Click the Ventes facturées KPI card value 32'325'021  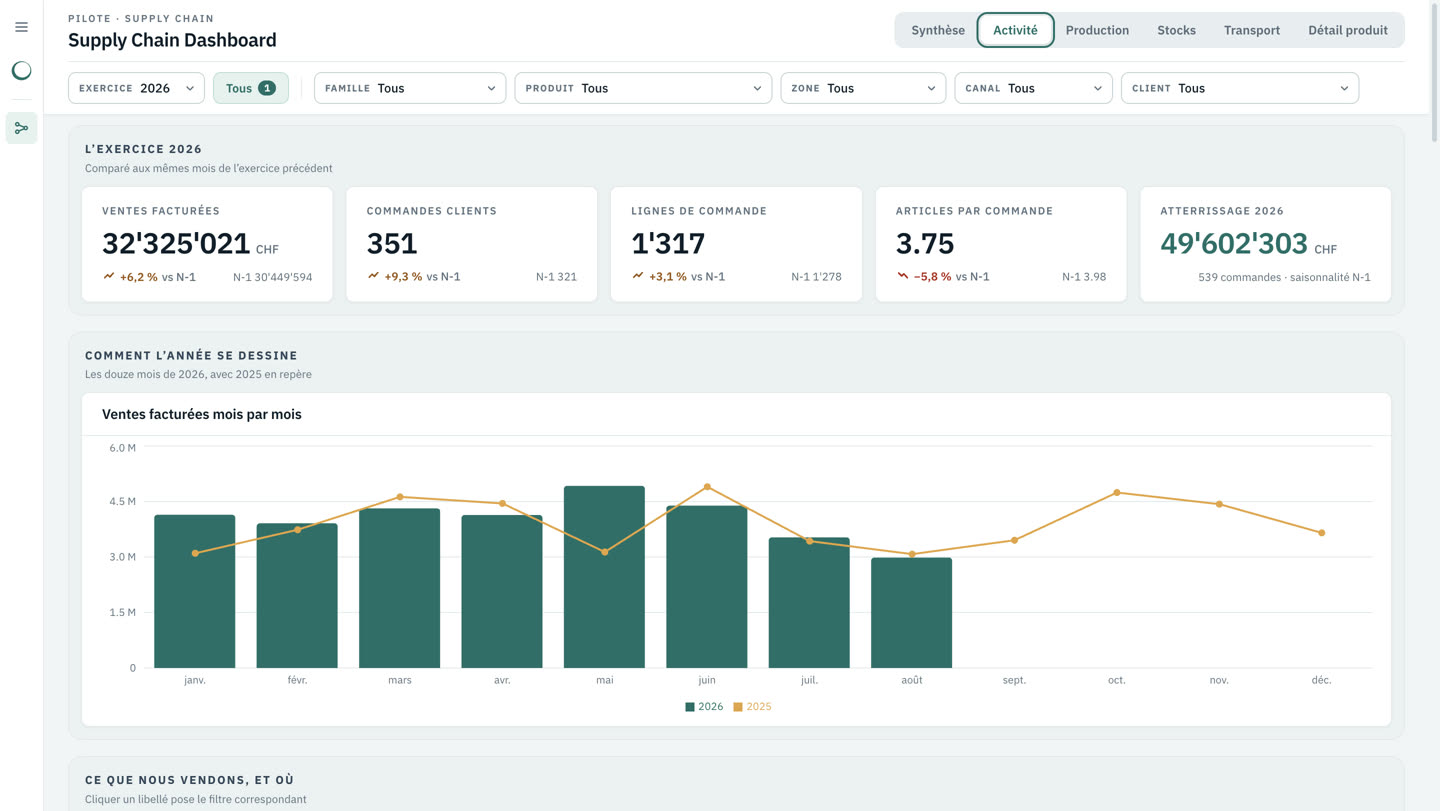click(176, 243)
